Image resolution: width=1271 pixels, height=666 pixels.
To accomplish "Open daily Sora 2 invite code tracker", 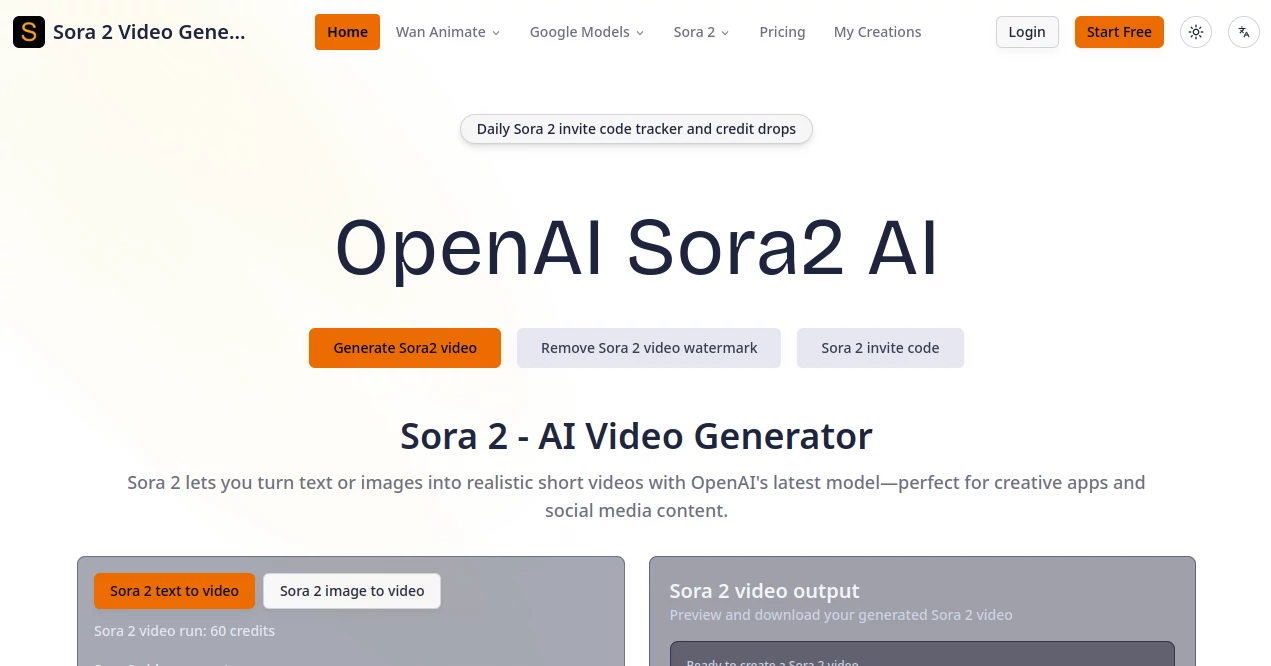I will click(x=636, y=128).
